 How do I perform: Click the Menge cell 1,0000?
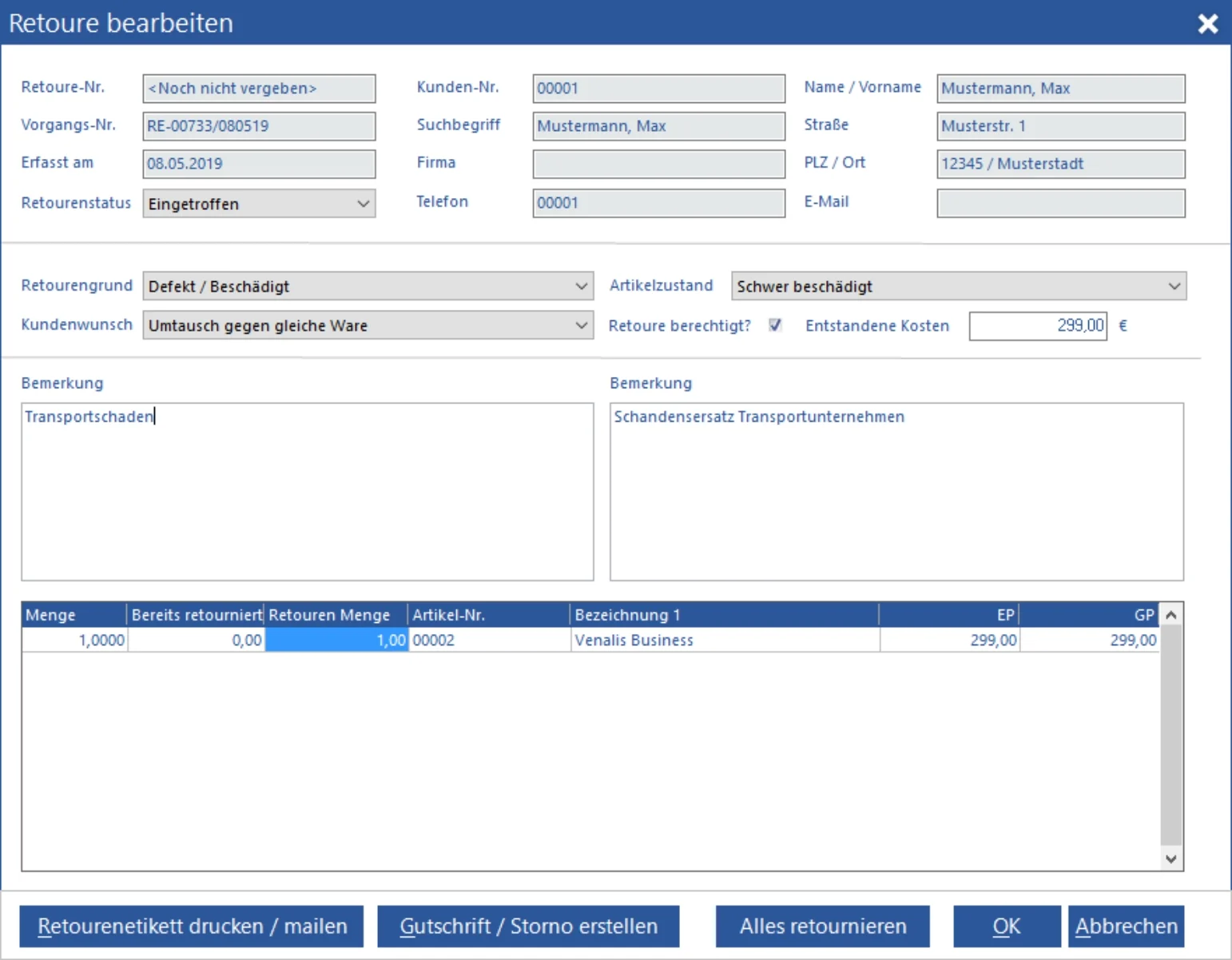[74, 640]
